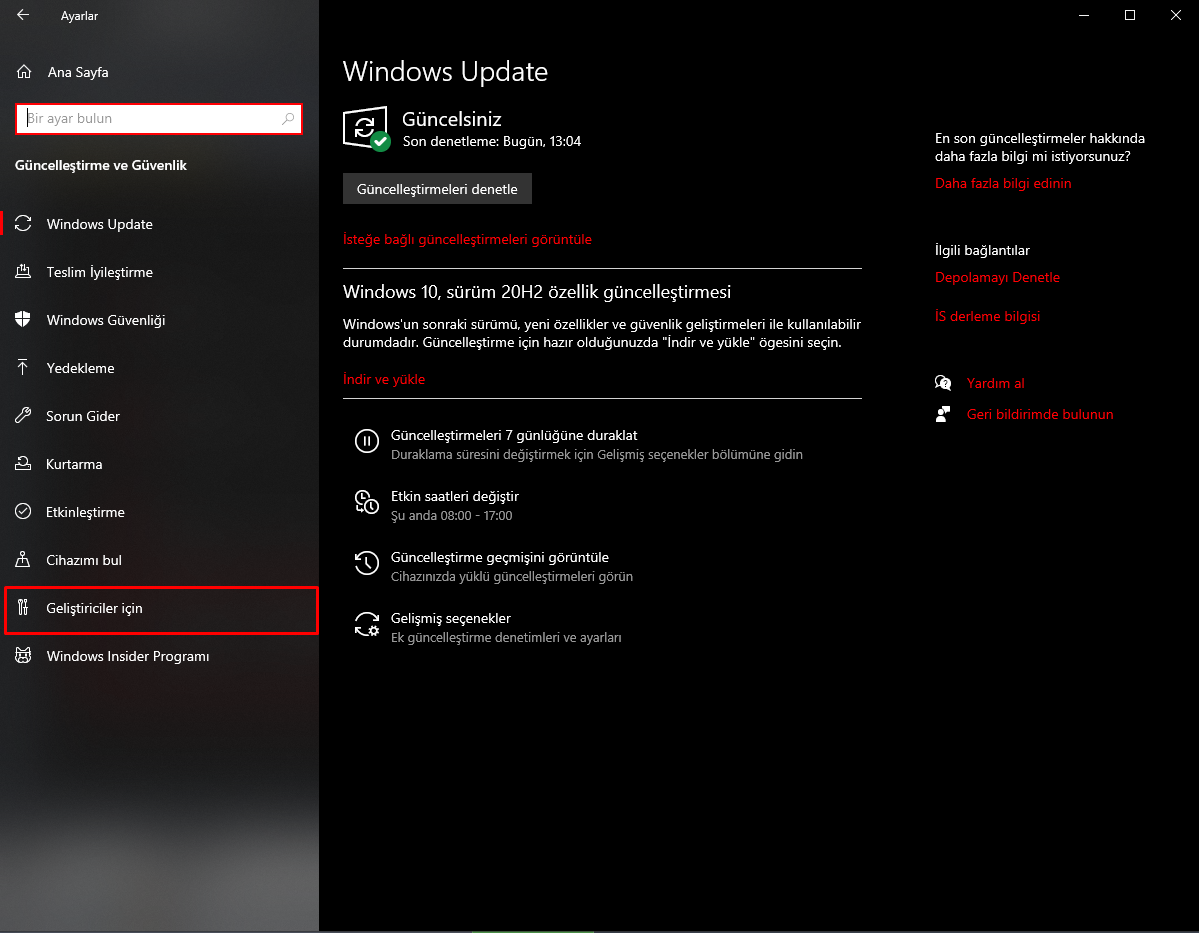
Task: Click the back arrow icon
Action: [23, 15]
